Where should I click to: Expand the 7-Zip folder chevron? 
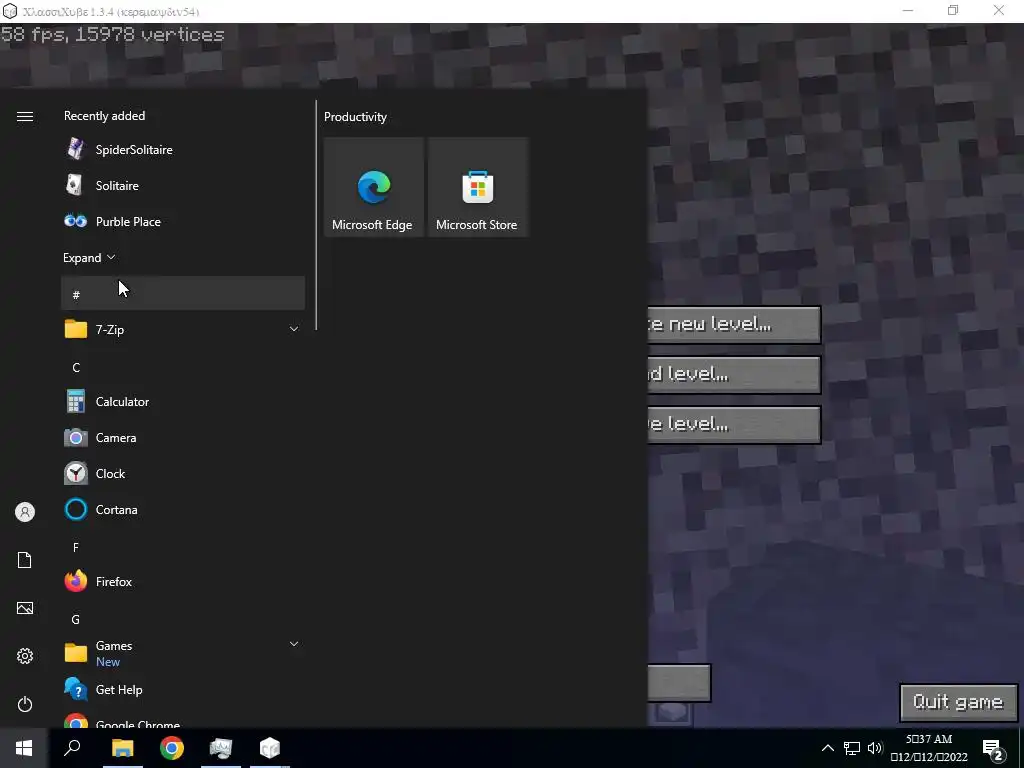click(294, 329)
